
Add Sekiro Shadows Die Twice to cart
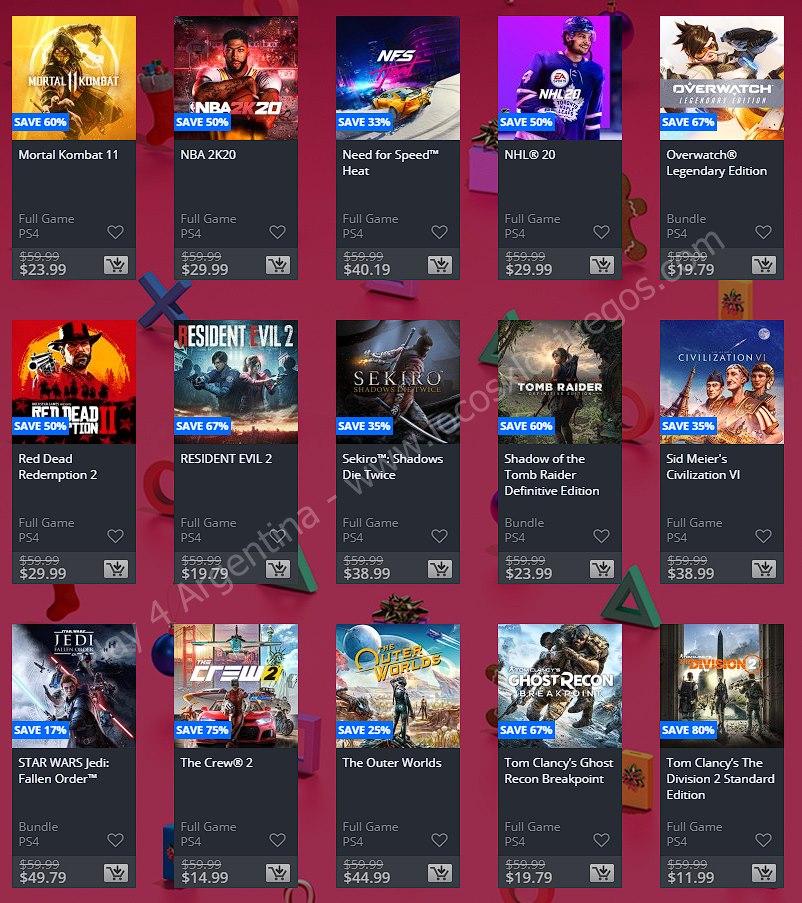(x=440, y=569)
